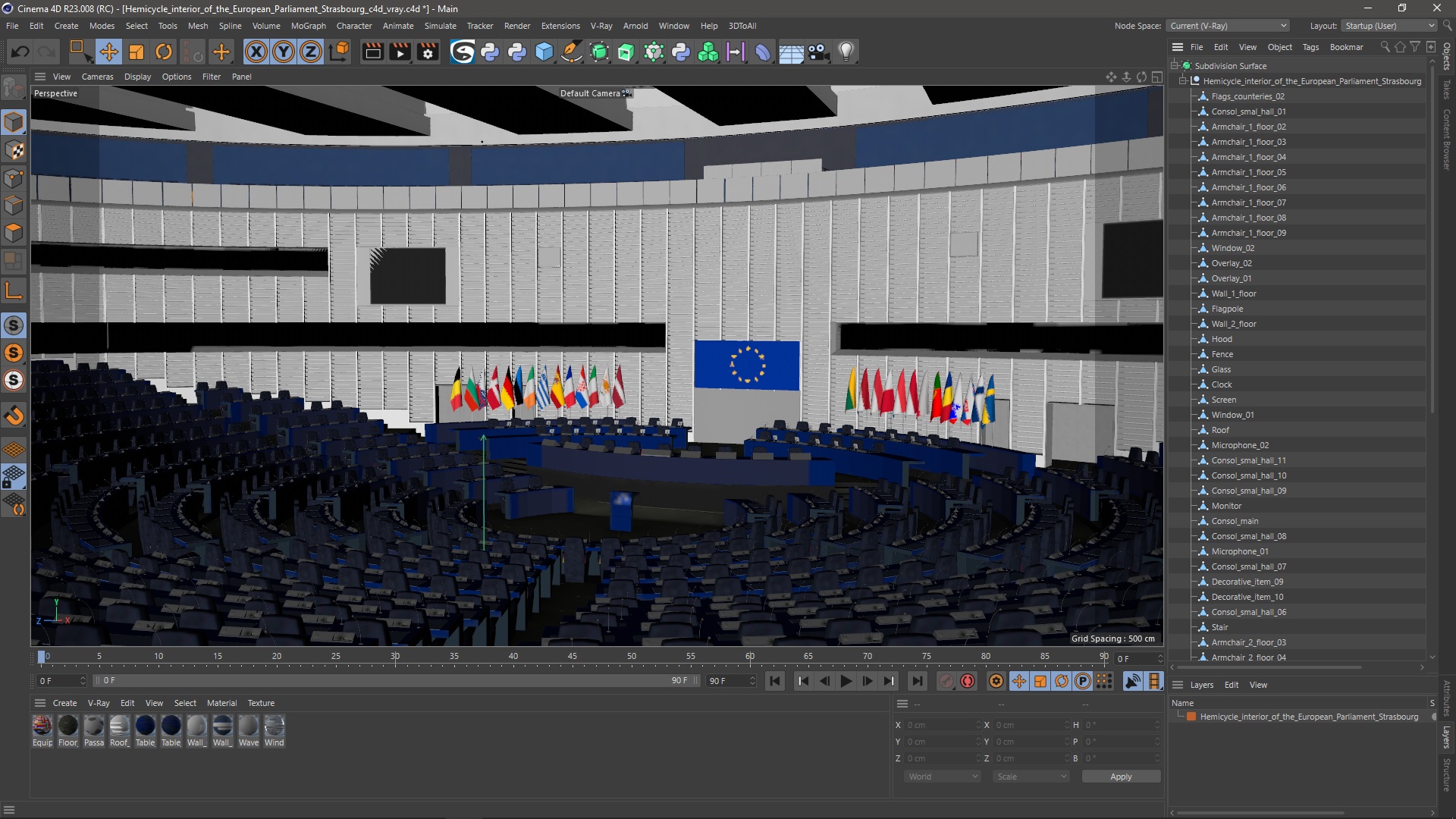This screenshot has width=1456, height=819.
Task: Toggle Scale keyframe recording
Action: (x=1040, y=681)
